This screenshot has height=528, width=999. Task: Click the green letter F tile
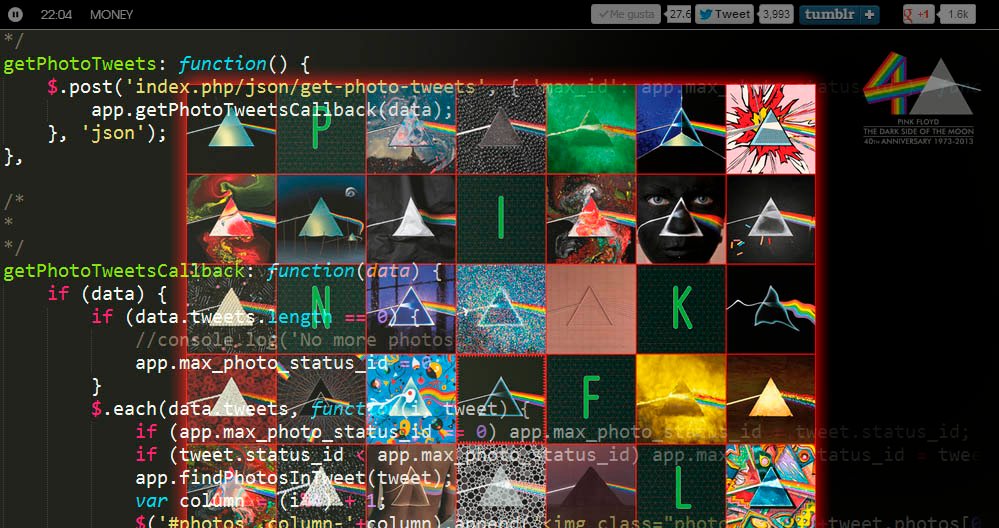tap(591, 399)
